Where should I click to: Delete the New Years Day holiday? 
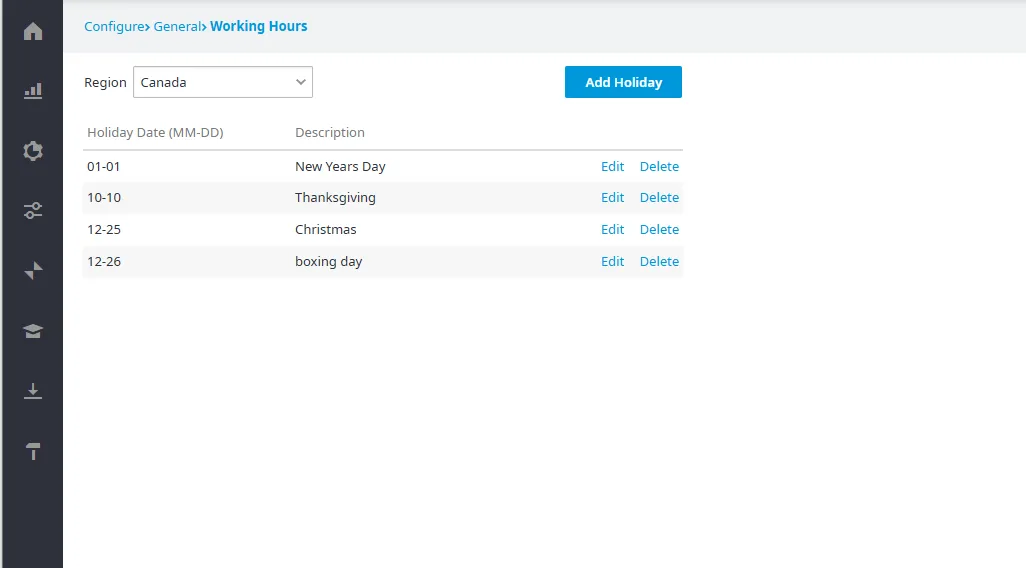659,166
